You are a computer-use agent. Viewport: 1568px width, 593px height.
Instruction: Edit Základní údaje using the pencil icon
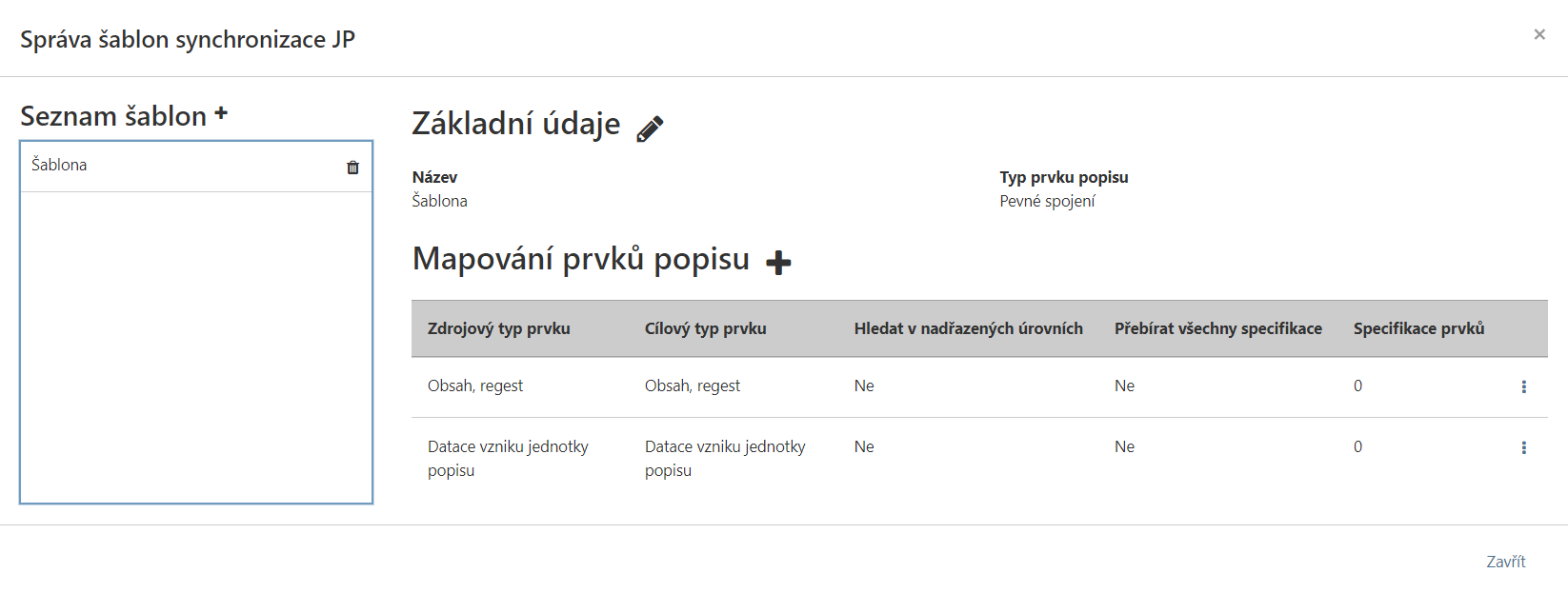(651, 127)
